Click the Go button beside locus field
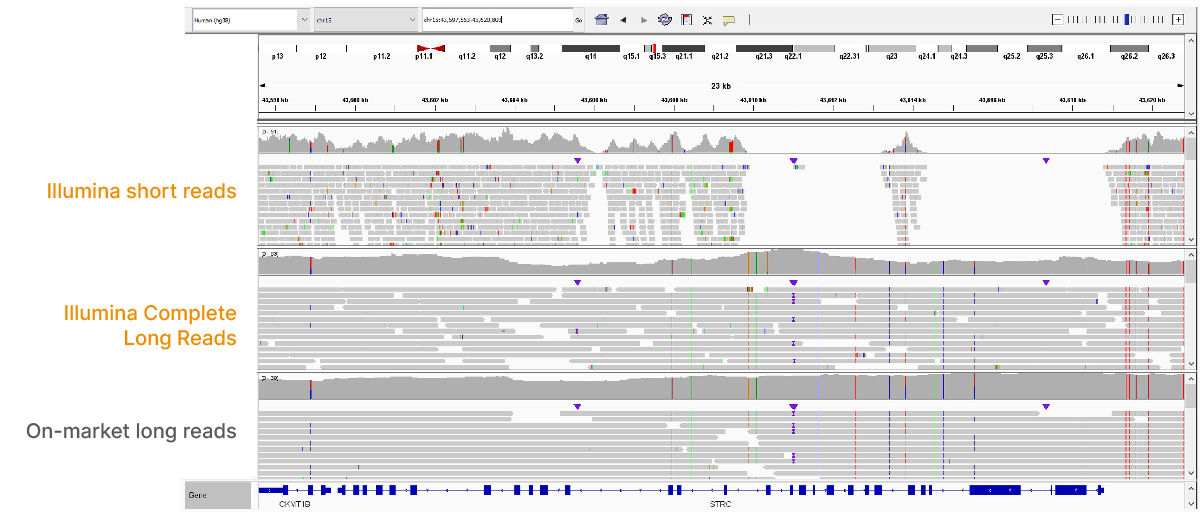The height and width of the screenshot is (521, 1200). 578,19
